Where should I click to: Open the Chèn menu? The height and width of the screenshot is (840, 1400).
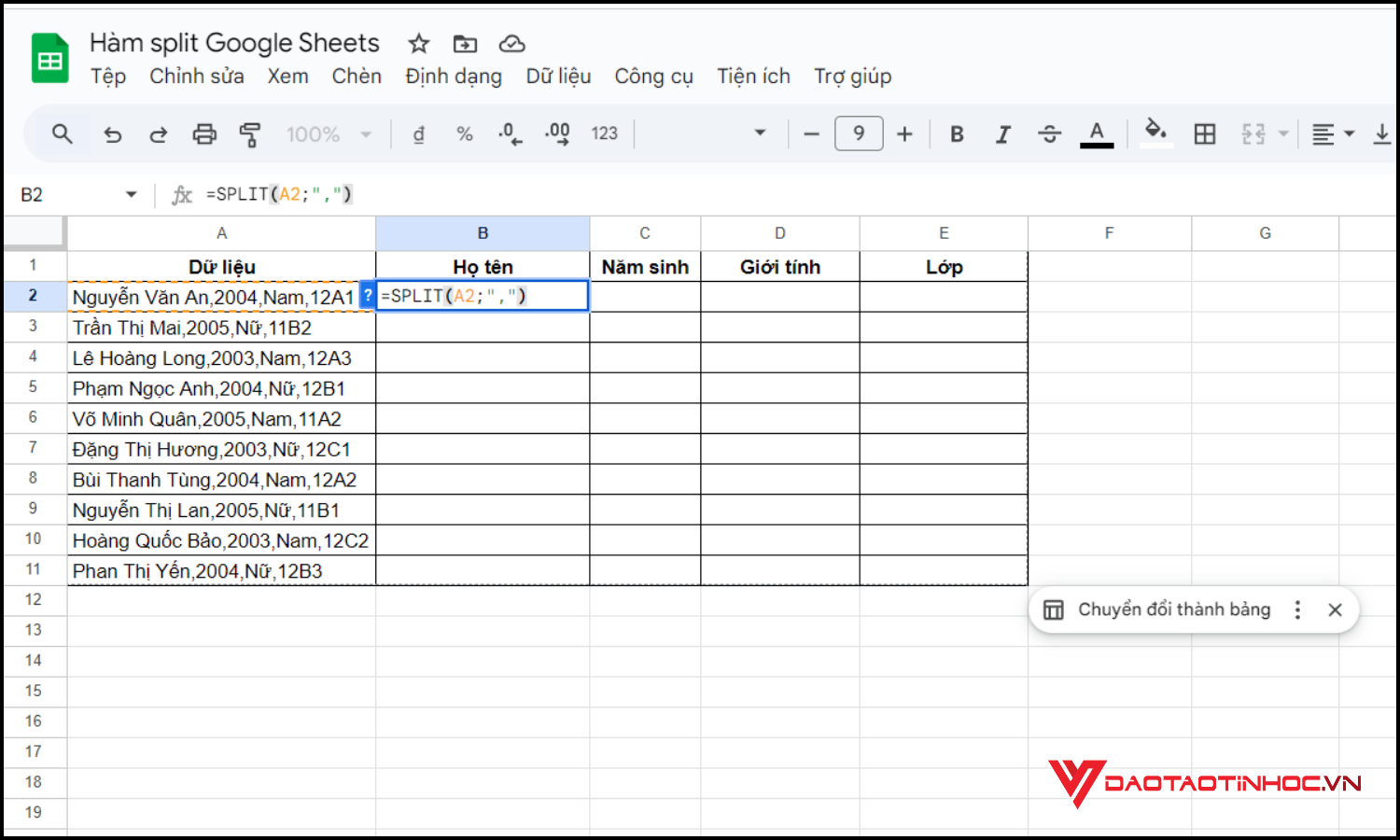357,77
